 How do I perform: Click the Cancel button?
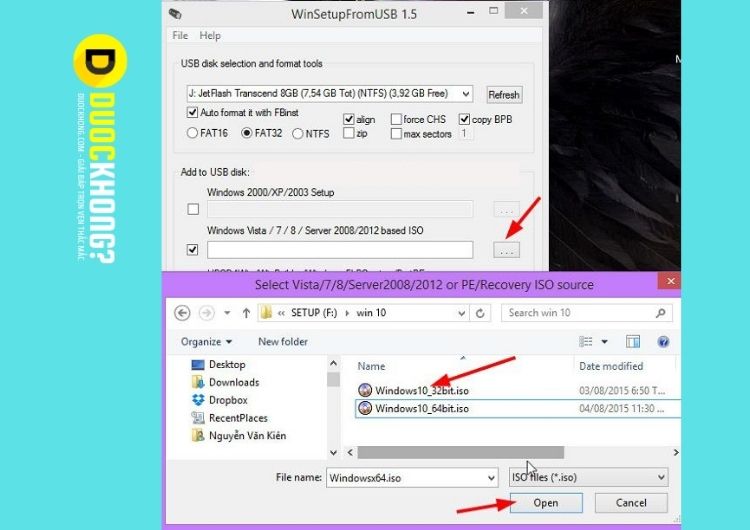point(631,503)
